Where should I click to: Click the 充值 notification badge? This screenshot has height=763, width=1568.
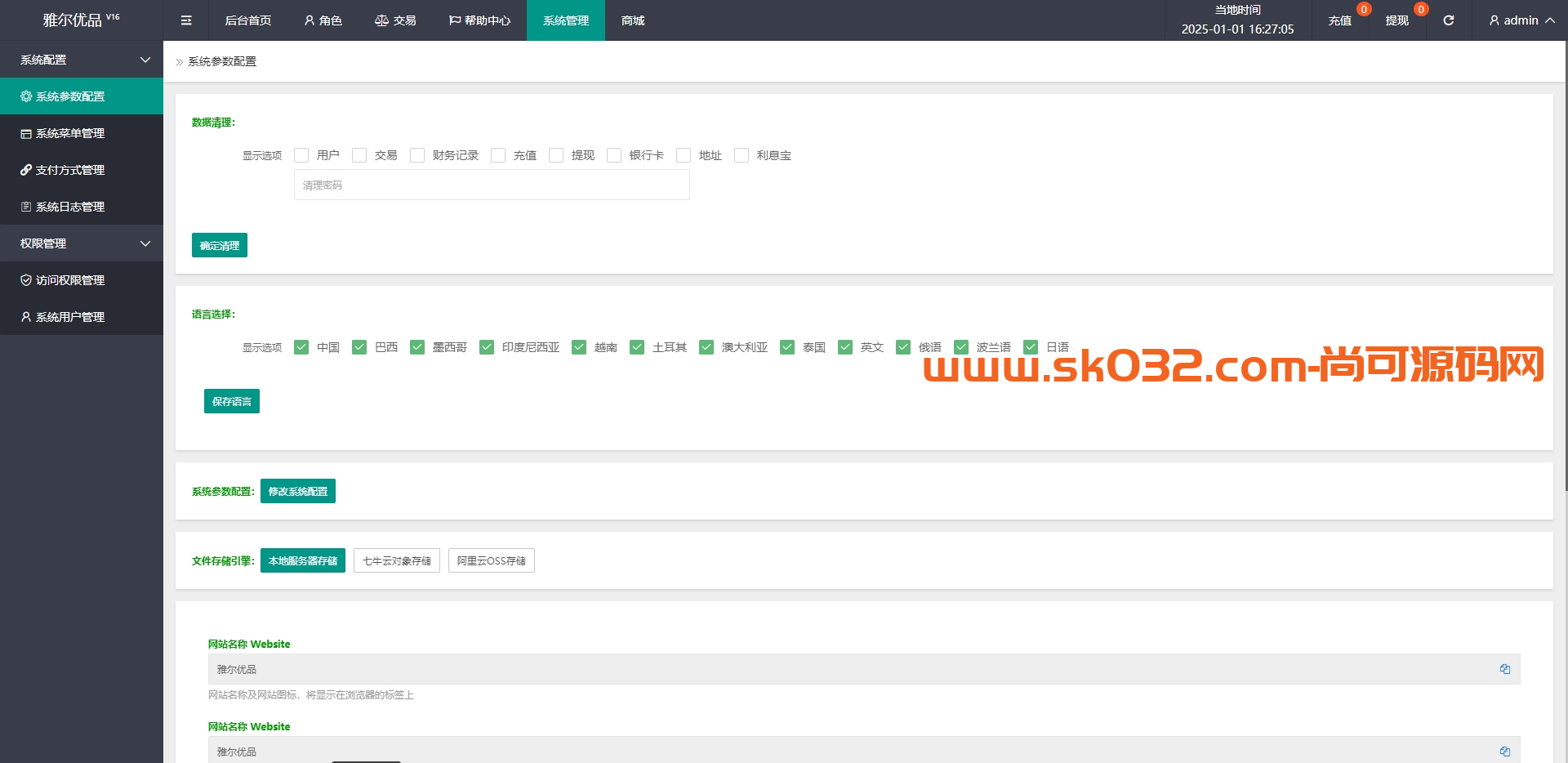click(1364, 9)
